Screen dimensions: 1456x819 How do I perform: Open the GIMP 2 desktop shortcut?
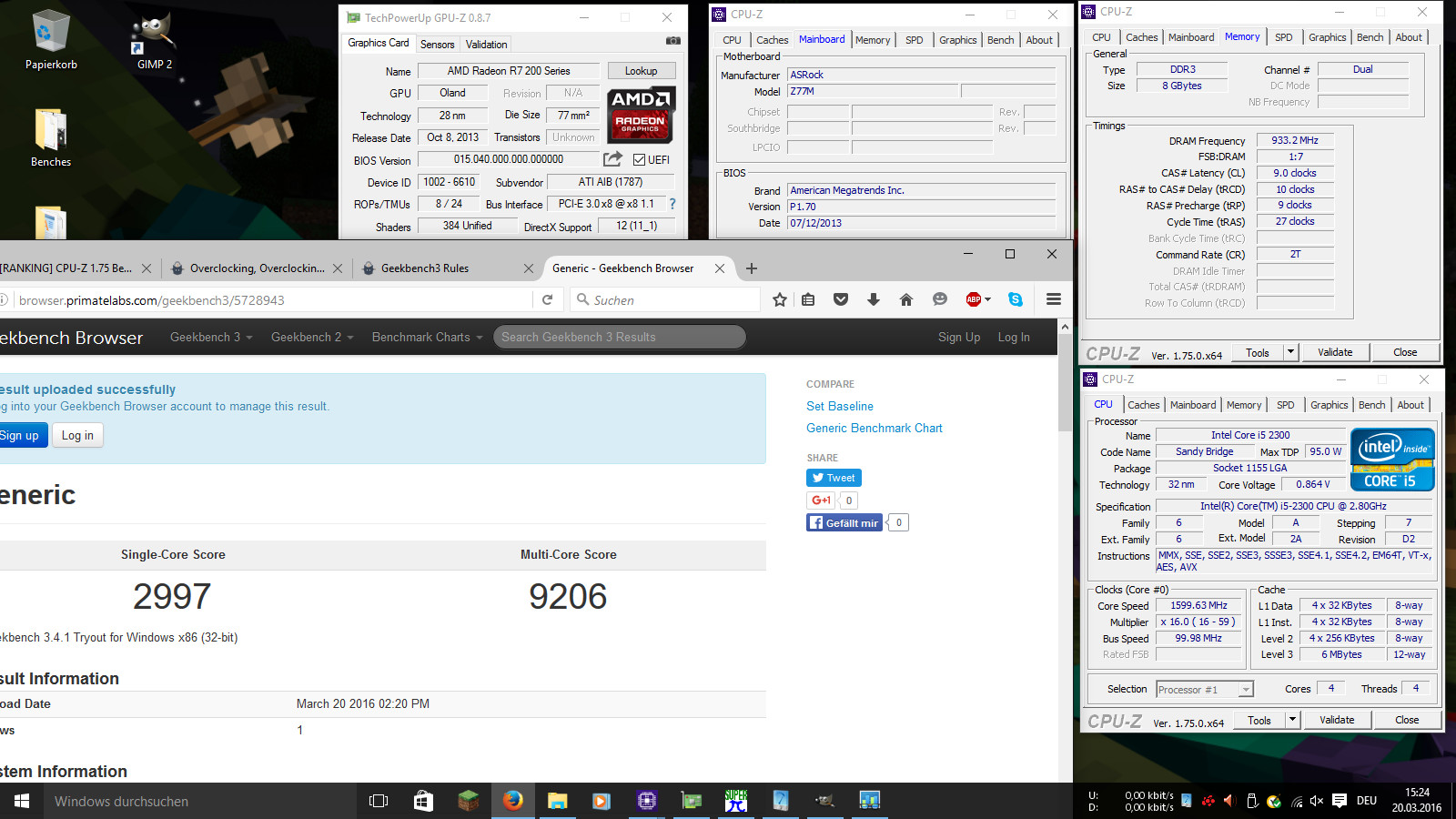[155, 40]
